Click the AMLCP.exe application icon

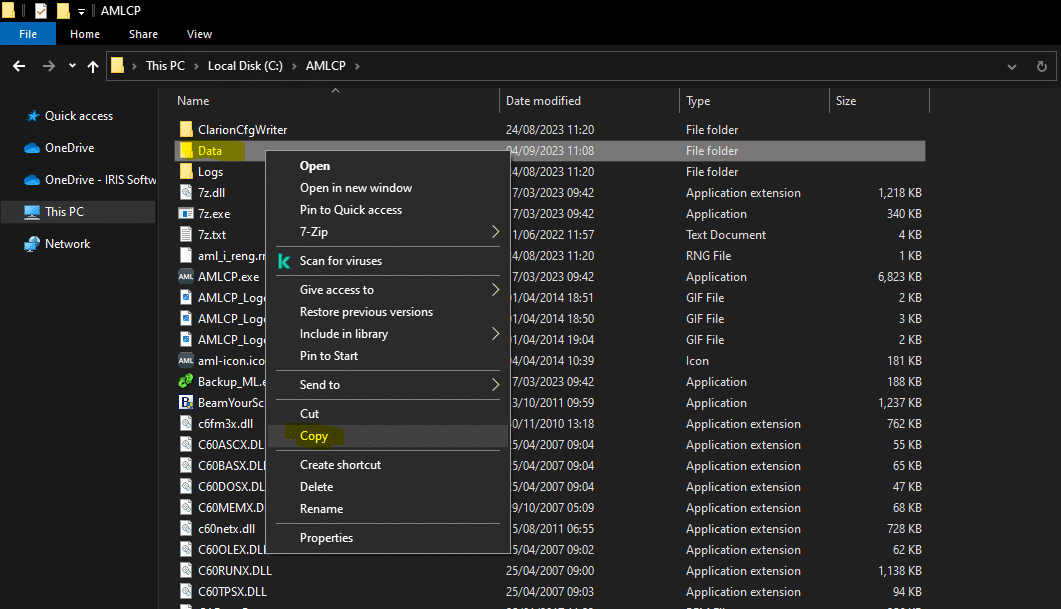(186, 276)
